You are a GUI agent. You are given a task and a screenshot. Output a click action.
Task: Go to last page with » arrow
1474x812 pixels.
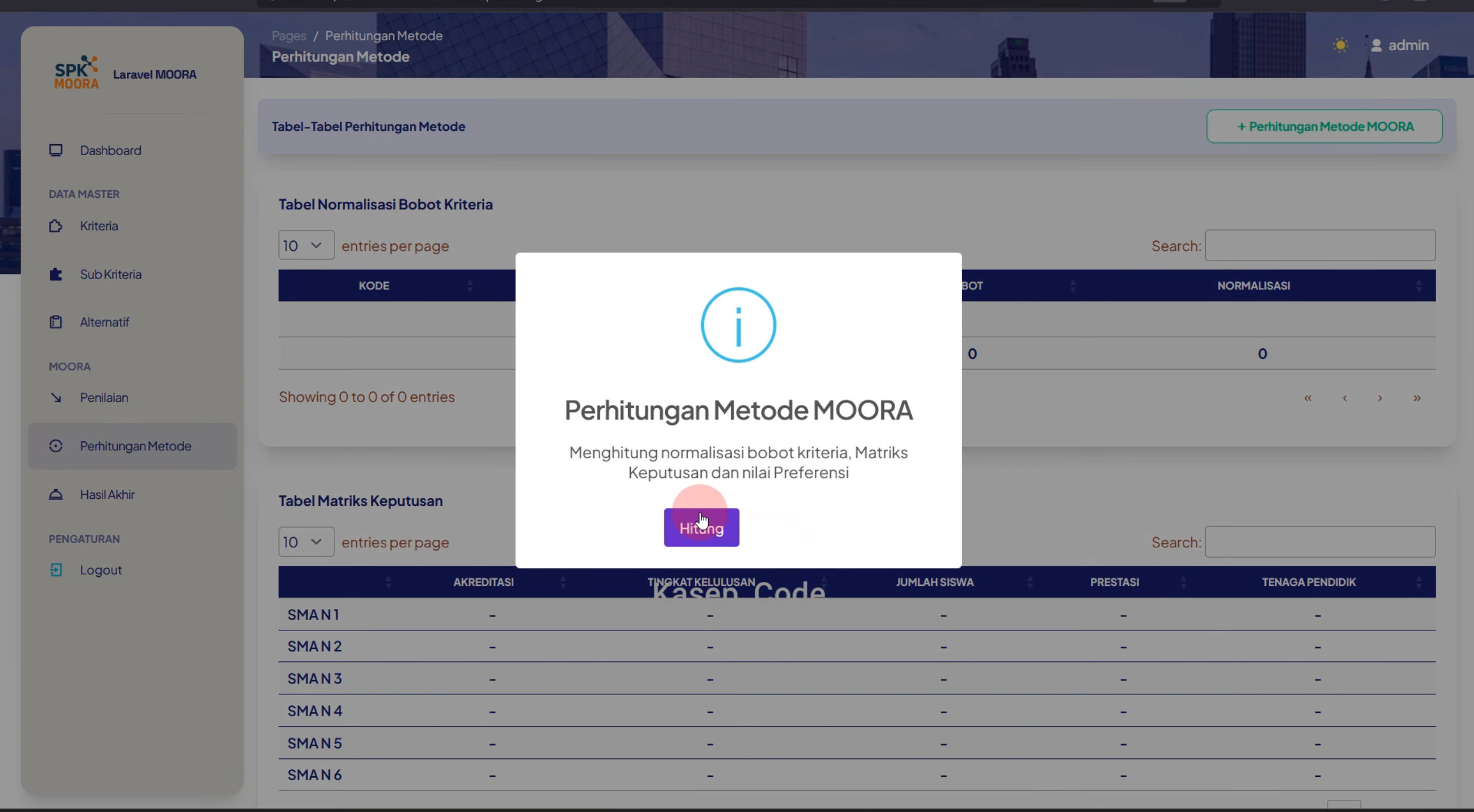[1417, 398]
